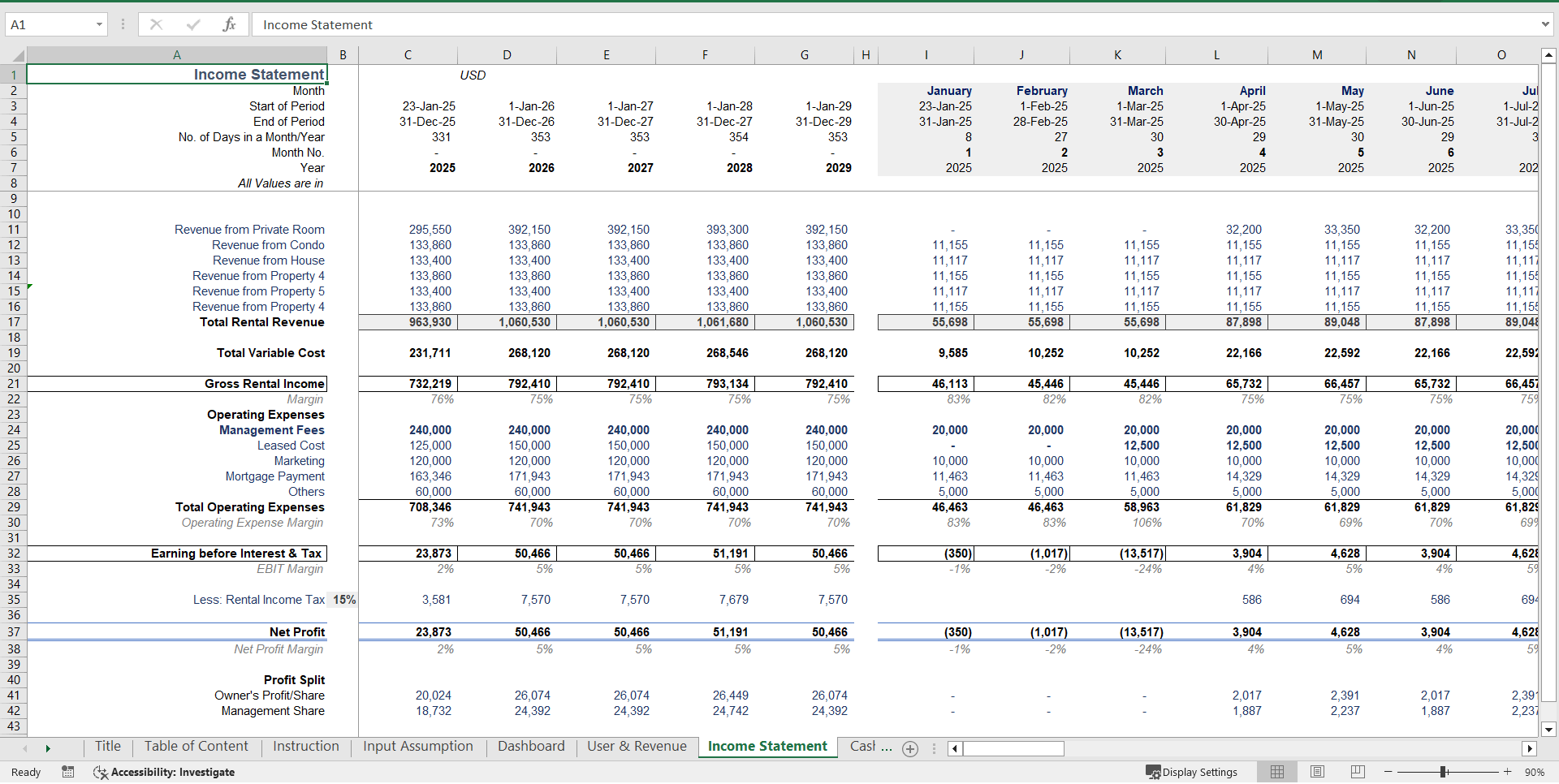Click the 90% zoom level
1559x784 pixels.
[1535, 772]
